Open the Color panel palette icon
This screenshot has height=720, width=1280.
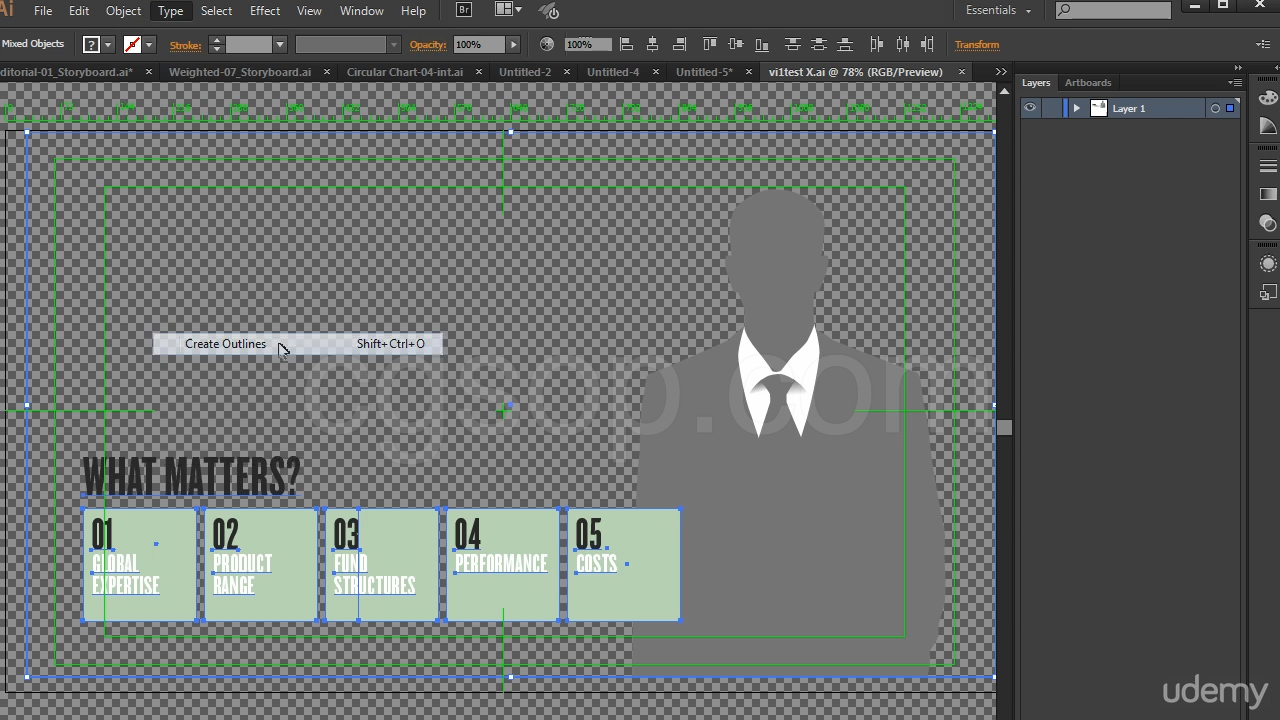click(1268, 97)
